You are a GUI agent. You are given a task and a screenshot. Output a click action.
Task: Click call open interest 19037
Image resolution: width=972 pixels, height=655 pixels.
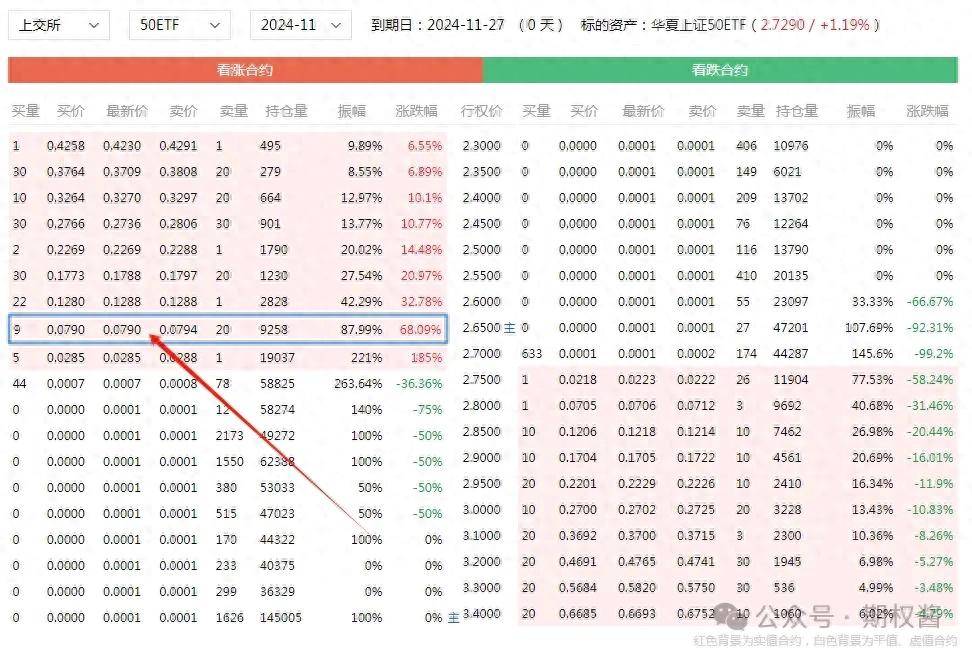[277, 358]
